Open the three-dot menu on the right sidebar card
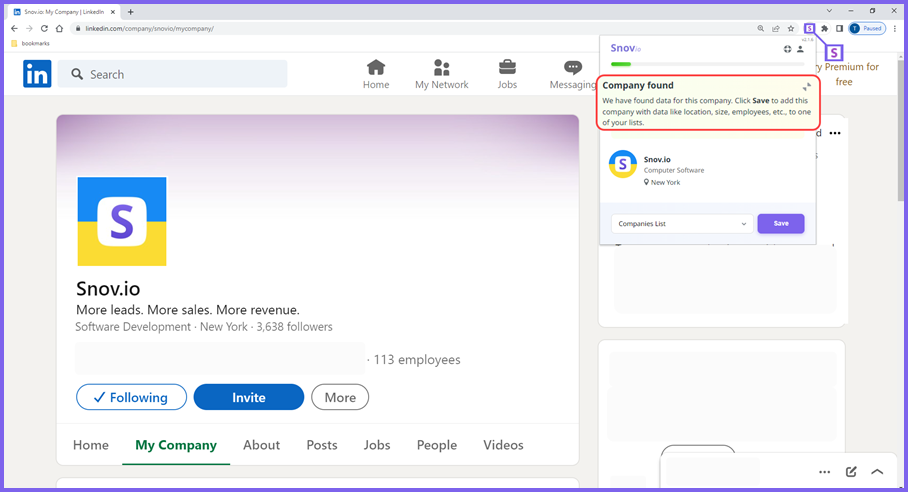 [x=834, y=133]
